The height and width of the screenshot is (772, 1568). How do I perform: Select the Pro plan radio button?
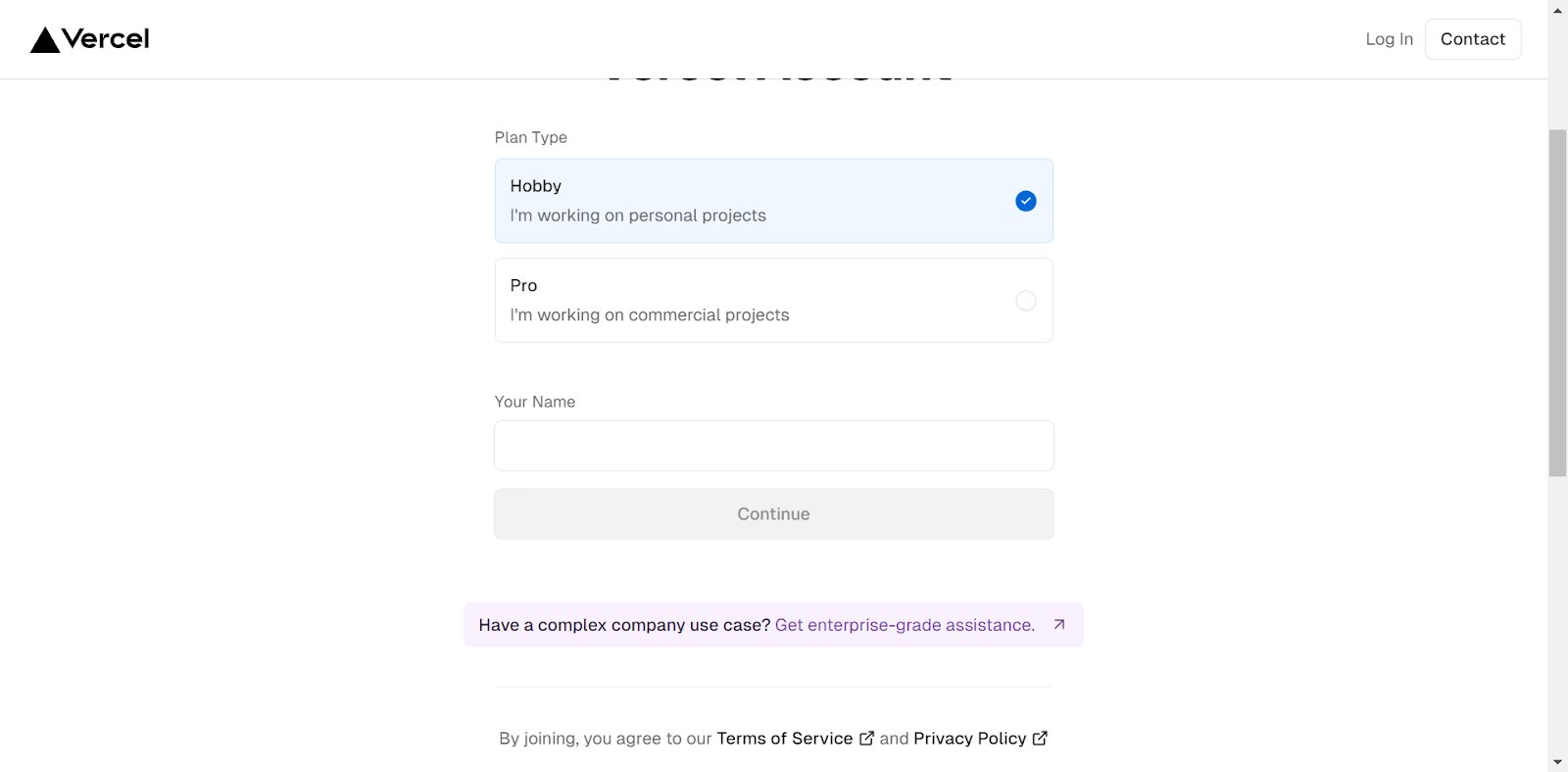click(x=1025, y=301)
